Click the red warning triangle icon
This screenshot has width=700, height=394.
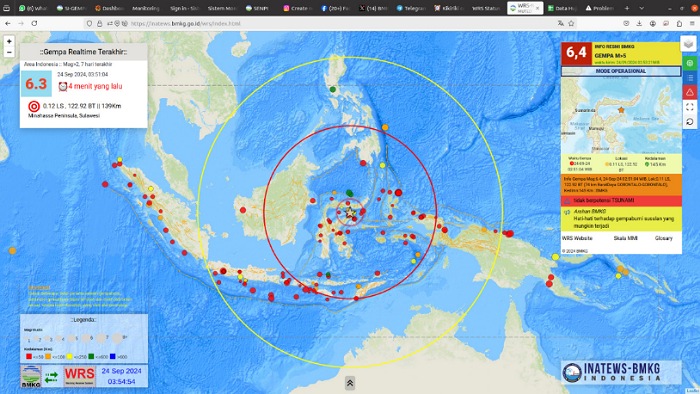[690, 92]
